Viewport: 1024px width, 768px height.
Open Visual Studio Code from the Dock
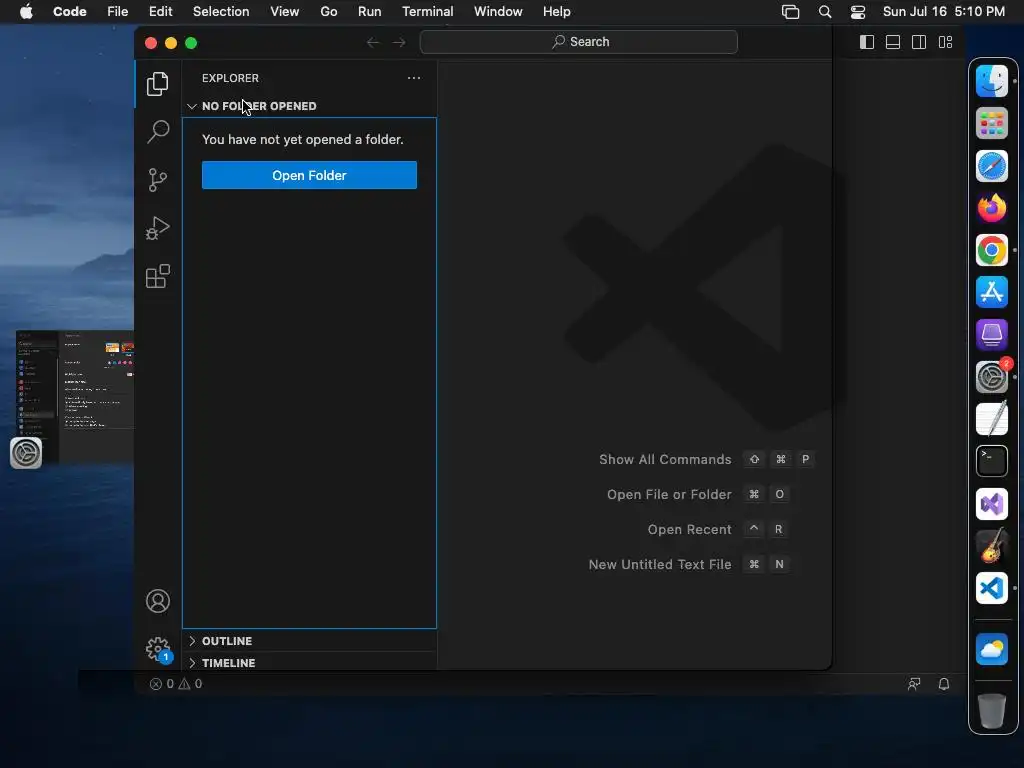[x=991, y=588]
